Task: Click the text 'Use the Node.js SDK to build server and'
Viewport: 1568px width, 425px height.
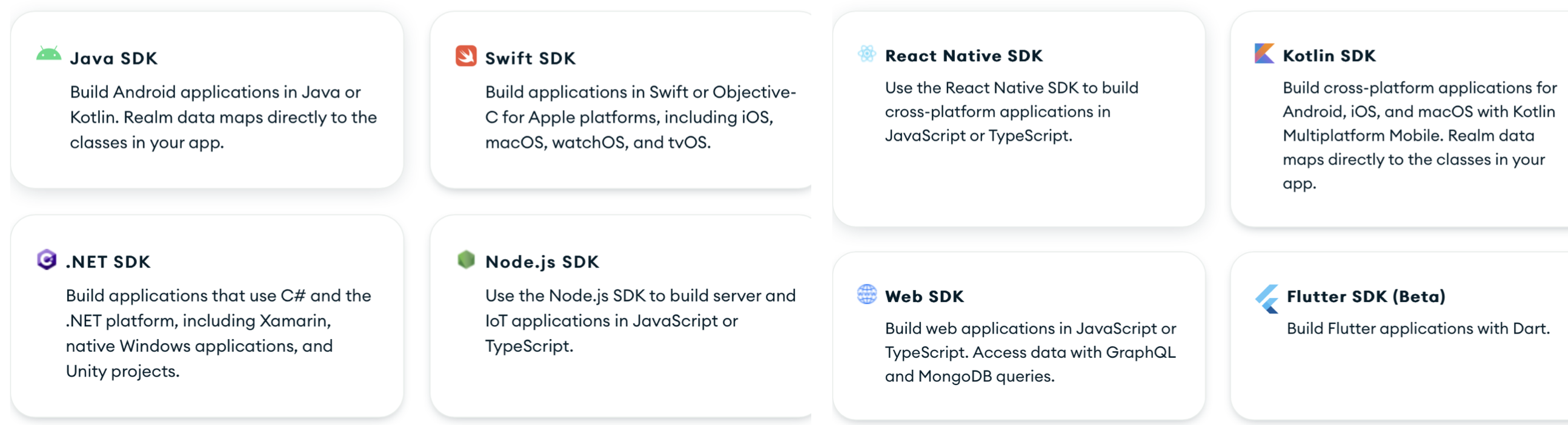Action: pos(640,295)
